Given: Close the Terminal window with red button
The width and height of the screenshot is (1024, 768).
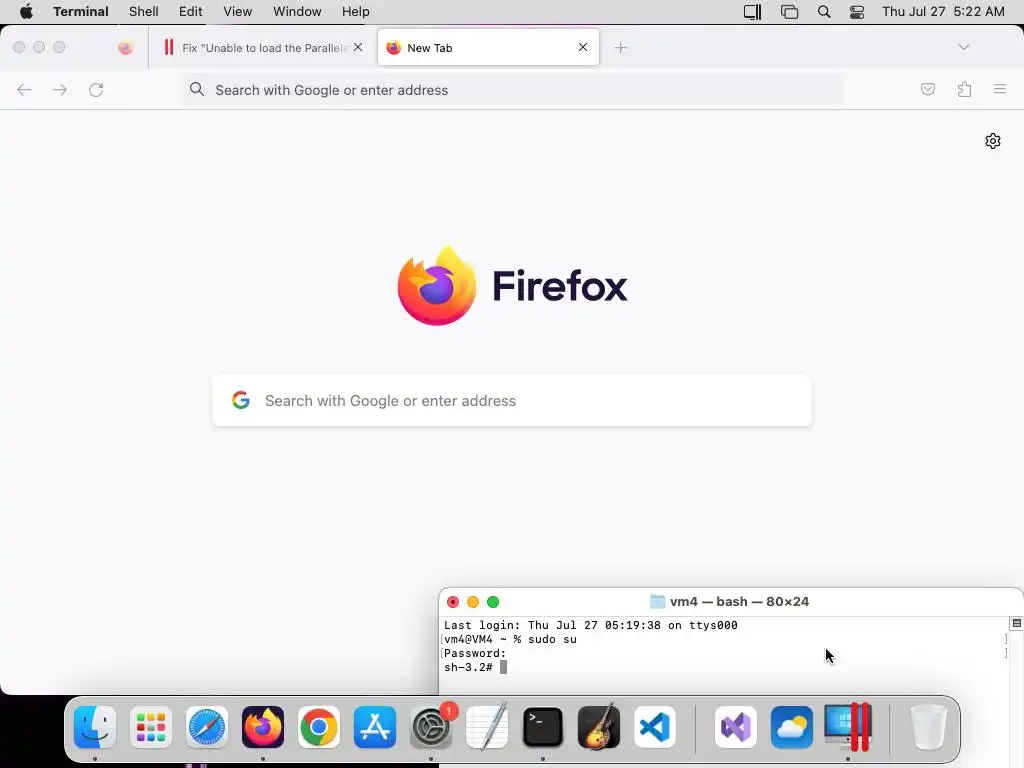Looking at the screenshot, I should (x=453, y=602).
